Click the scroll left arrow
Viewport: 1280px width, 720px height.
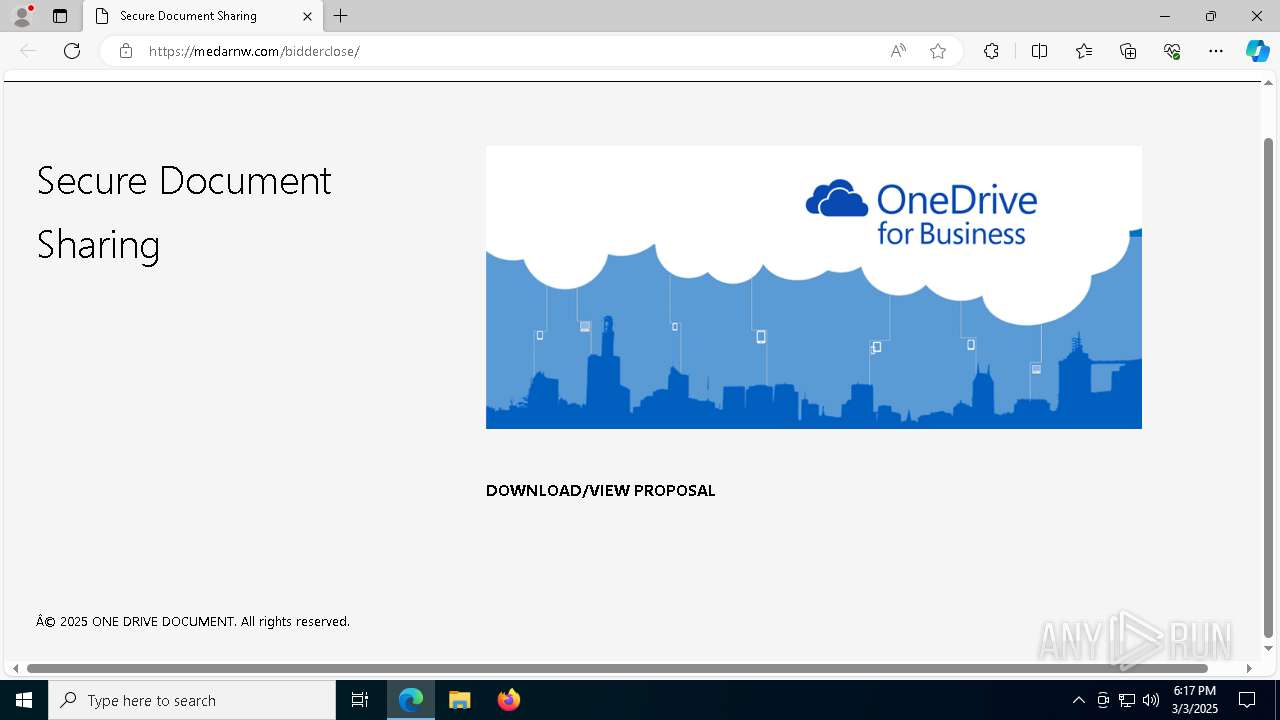pos(15,668)
